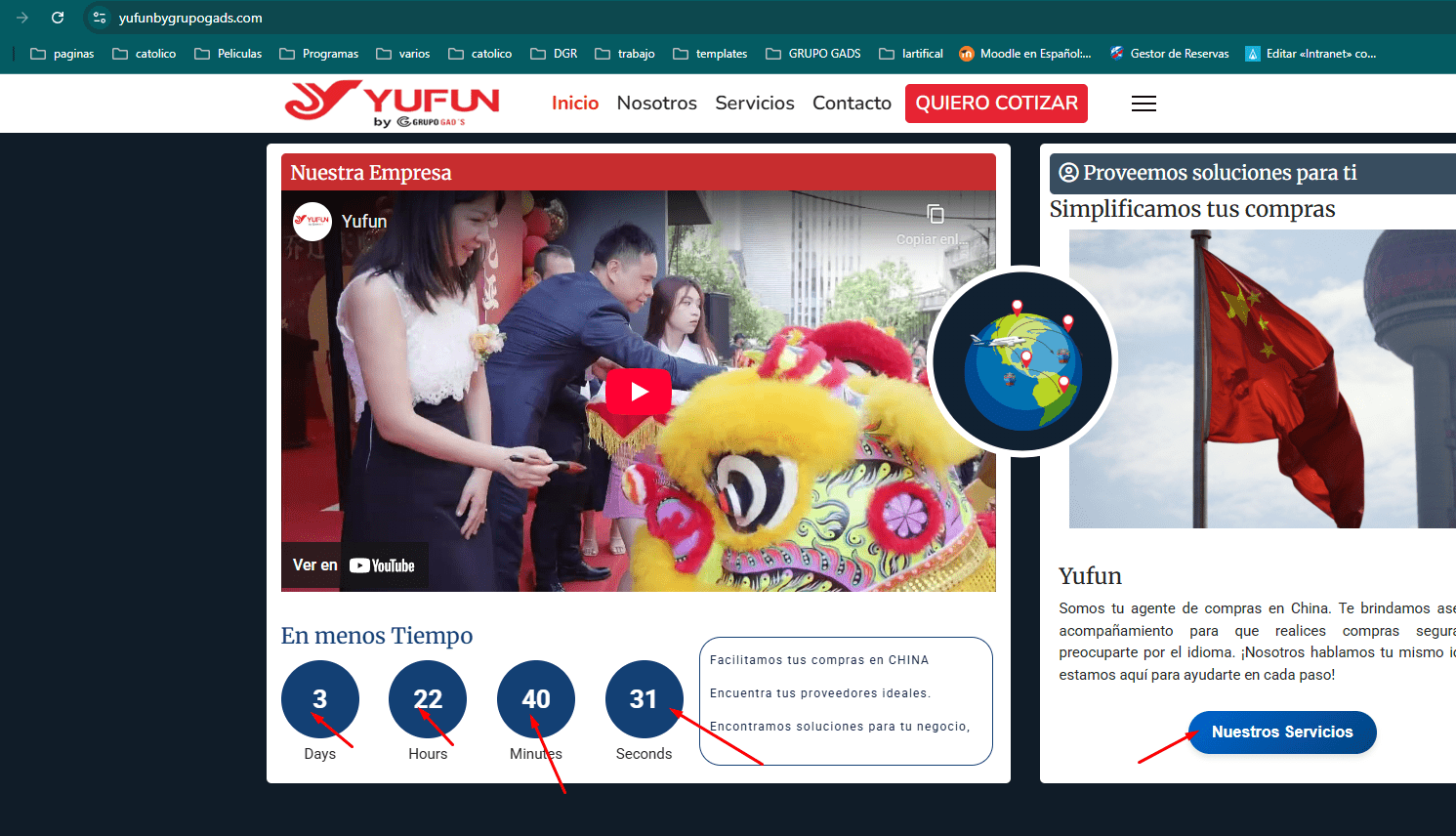Click text Facilitamos tus compras en CHINA
The width and height of the screenshot is (1456, 836).
(x=819, y=660)
